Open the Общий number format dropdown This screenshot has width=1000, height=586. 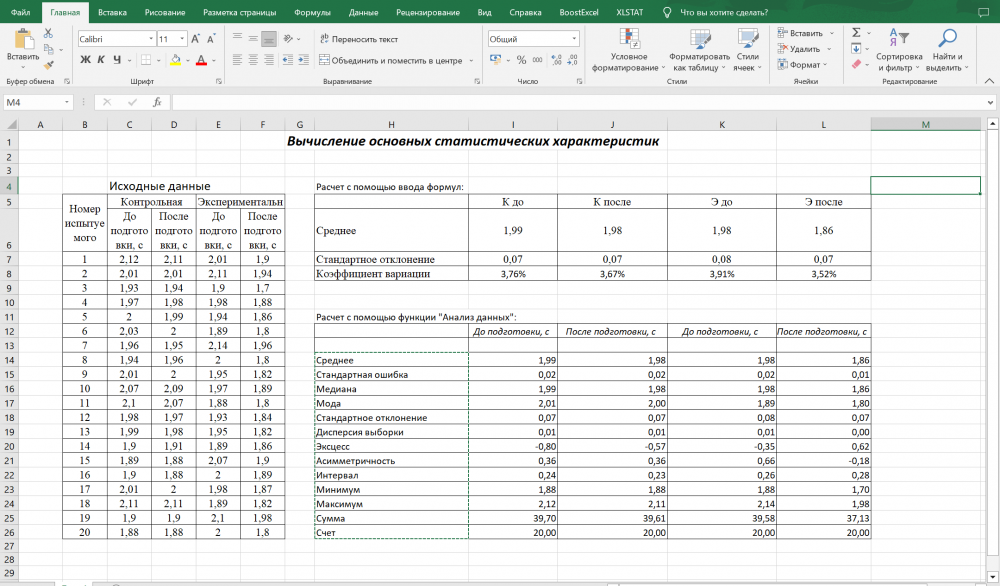(x=574, y=39)
